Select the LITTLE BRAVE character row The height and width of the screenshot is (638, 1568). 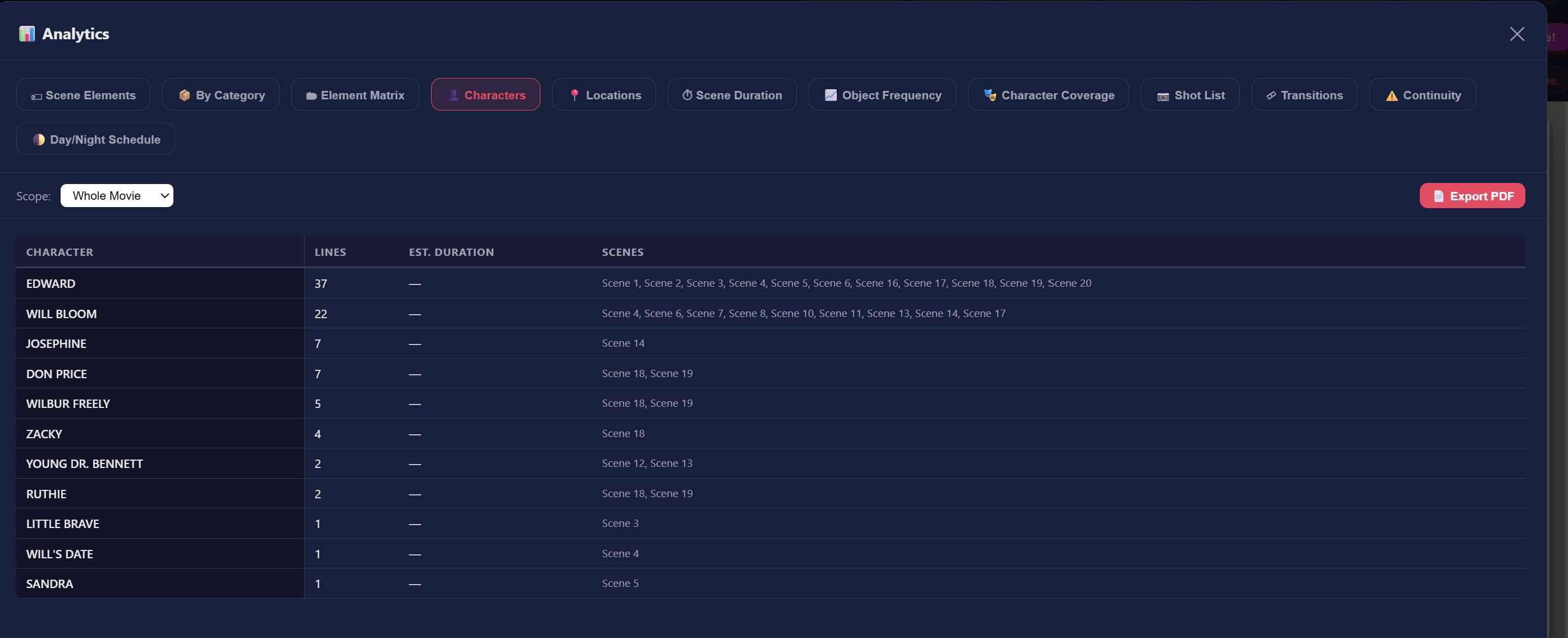point(771,524)
